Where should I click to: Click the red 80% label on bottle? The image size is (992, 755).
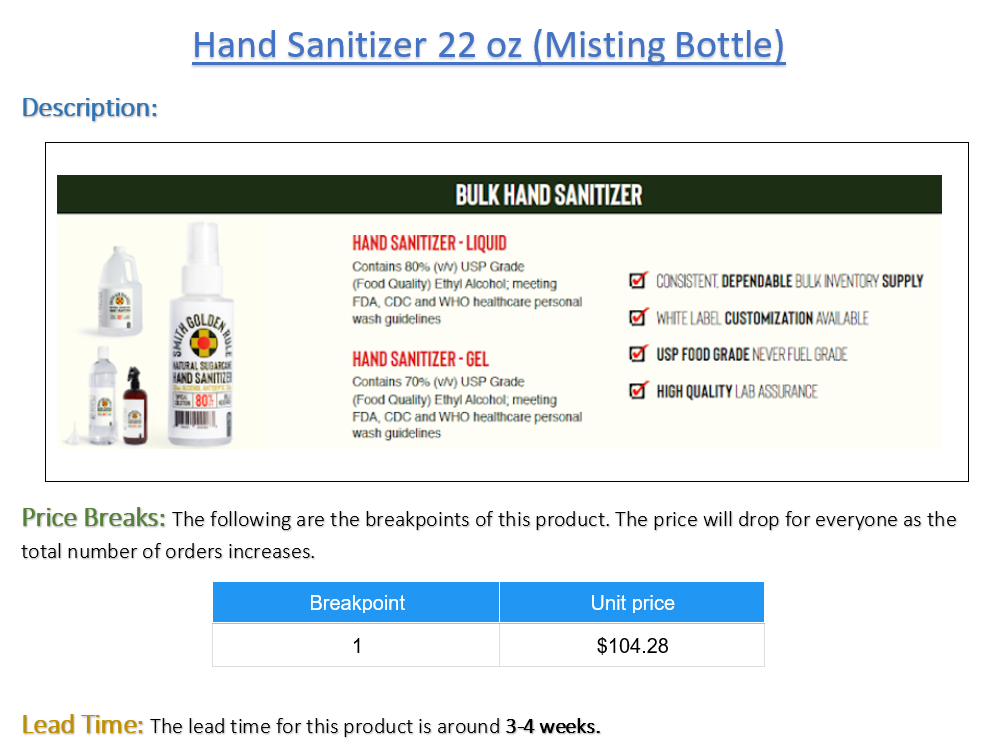click(204, 400)
